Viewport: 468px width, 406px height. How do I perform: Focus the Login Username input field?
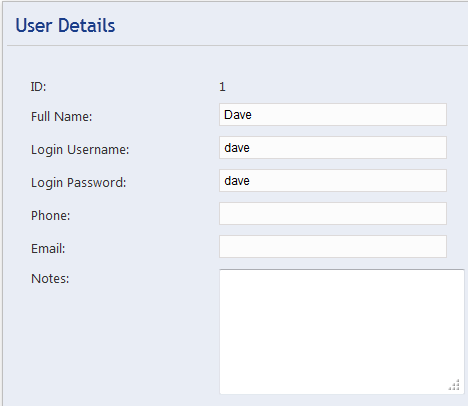(333, 148)
